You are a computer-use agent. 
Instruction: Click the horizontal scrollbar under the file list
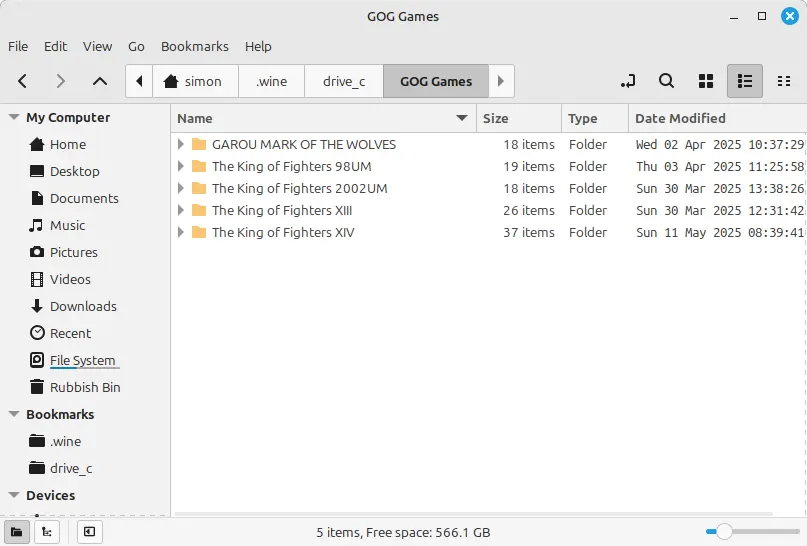[473, 514]
